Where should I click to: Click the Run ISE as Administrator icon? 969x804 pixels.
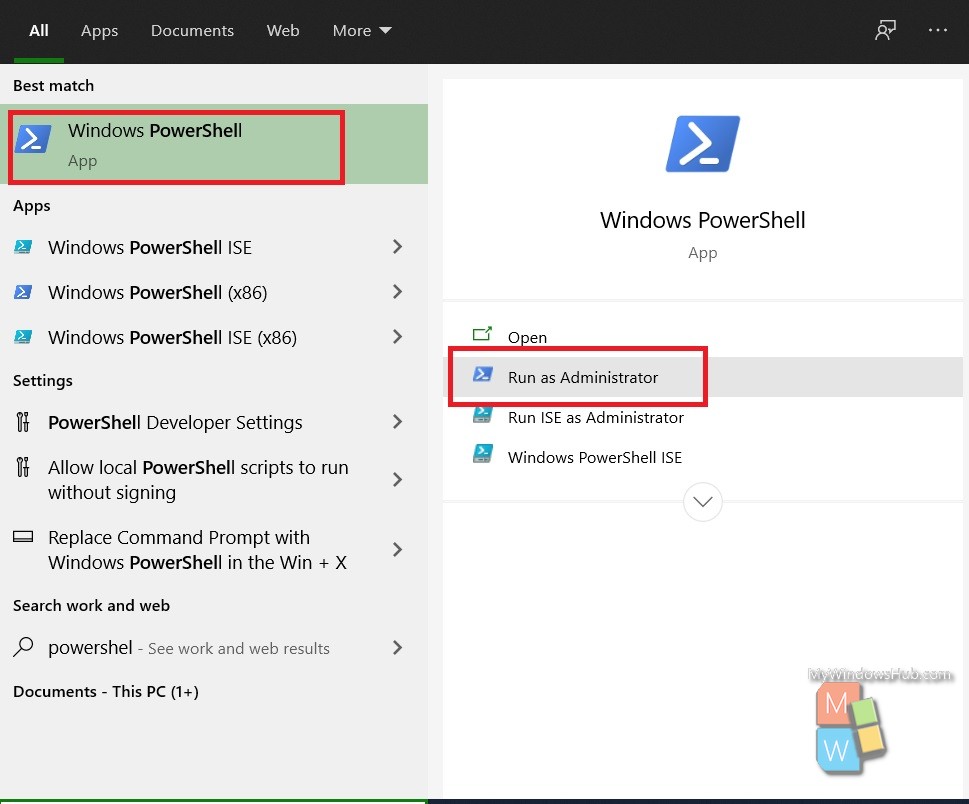click(483, 415)
